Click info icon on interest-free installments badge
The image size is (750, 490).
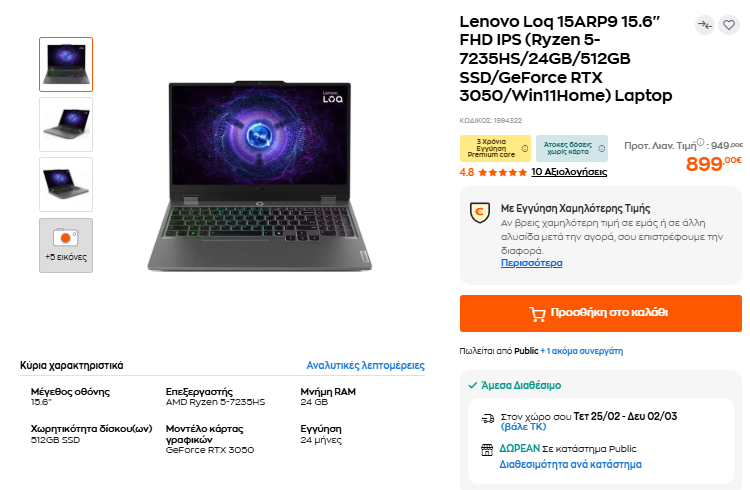pos(601,148)
